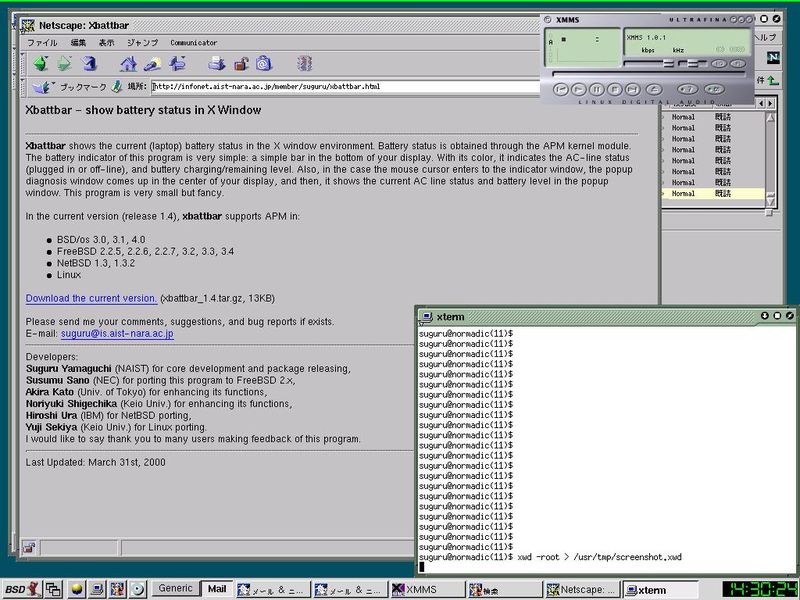Click XMMS previous track button
Viewport: 800px width, 600px height.
tap(560, 90)
